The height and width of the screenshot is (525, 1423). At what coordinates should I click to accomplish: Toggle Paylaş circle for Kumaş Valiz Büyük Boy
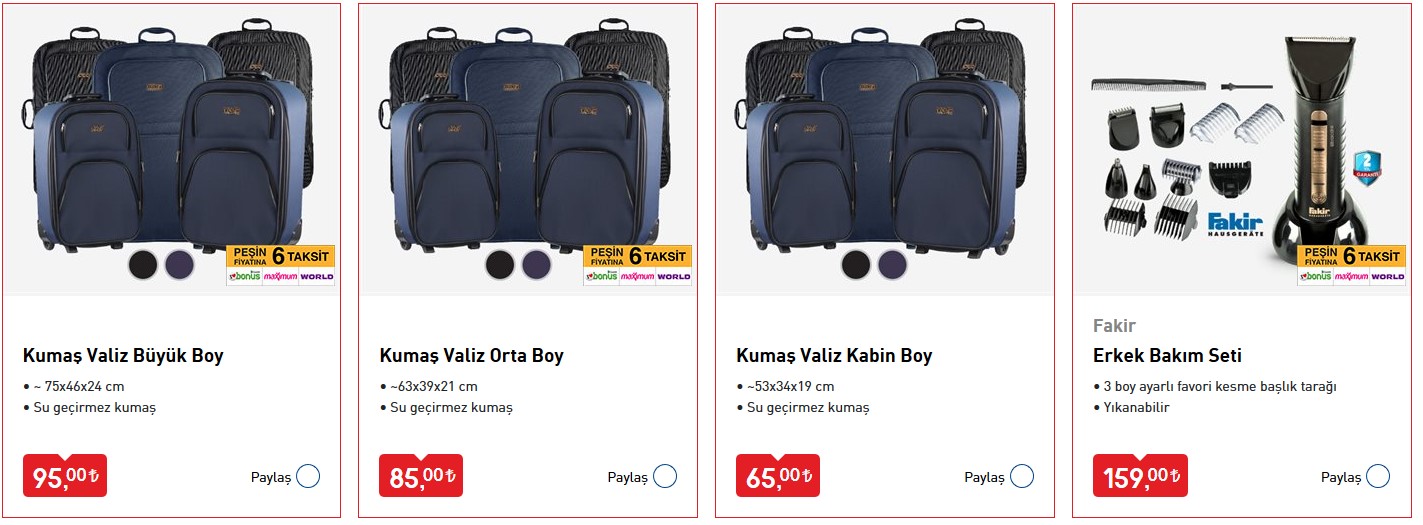click(308, 476)
